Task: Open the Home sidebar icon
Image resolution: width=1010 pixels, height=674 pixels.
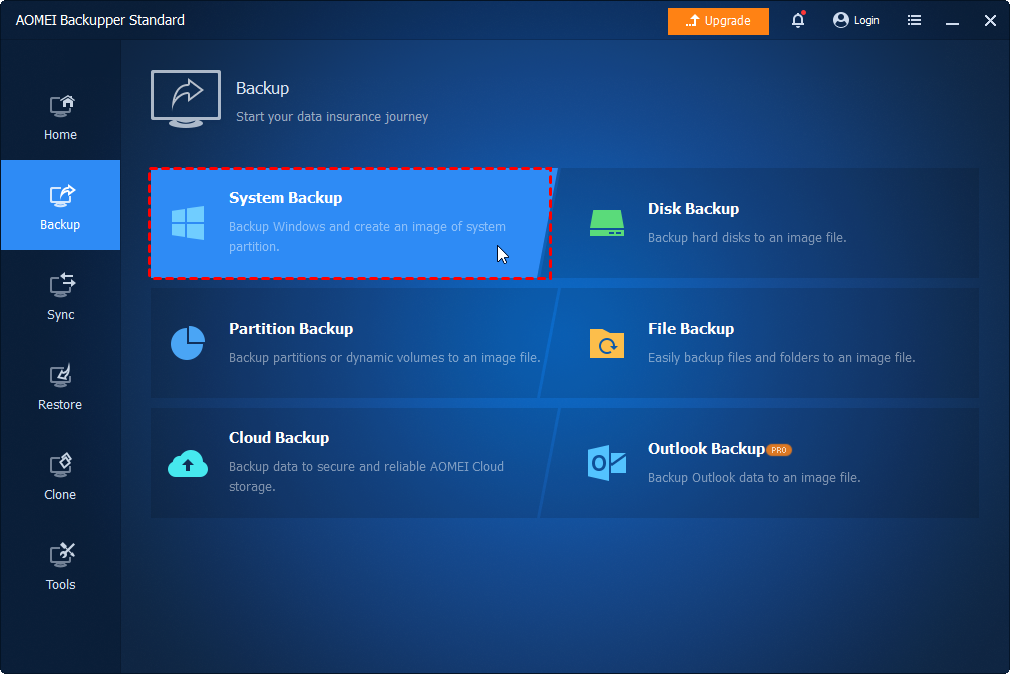Action: [61, 106]
